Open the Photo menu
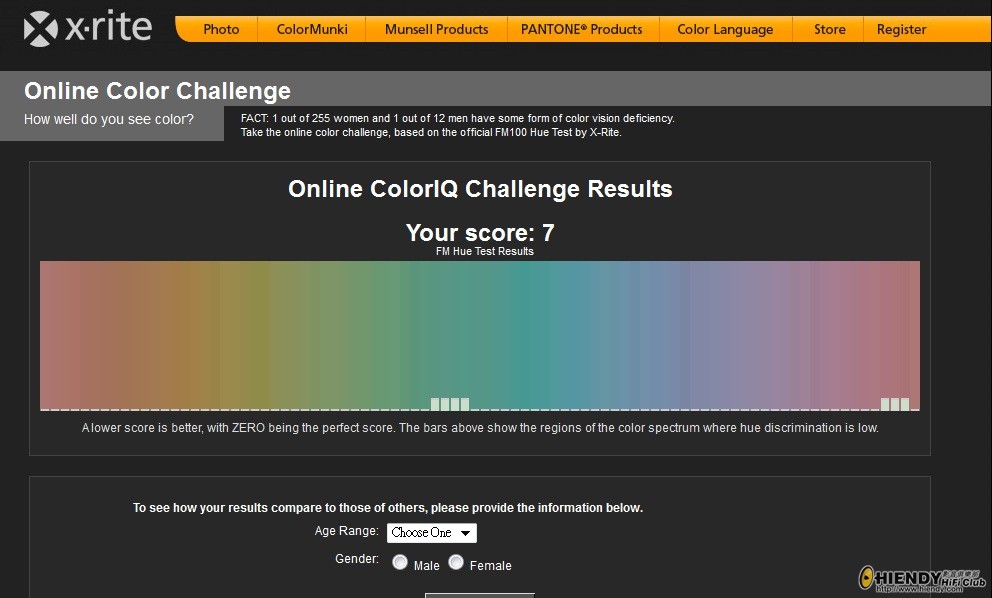The width and height of the screenshot is (992, 598). tap(221, 29)
